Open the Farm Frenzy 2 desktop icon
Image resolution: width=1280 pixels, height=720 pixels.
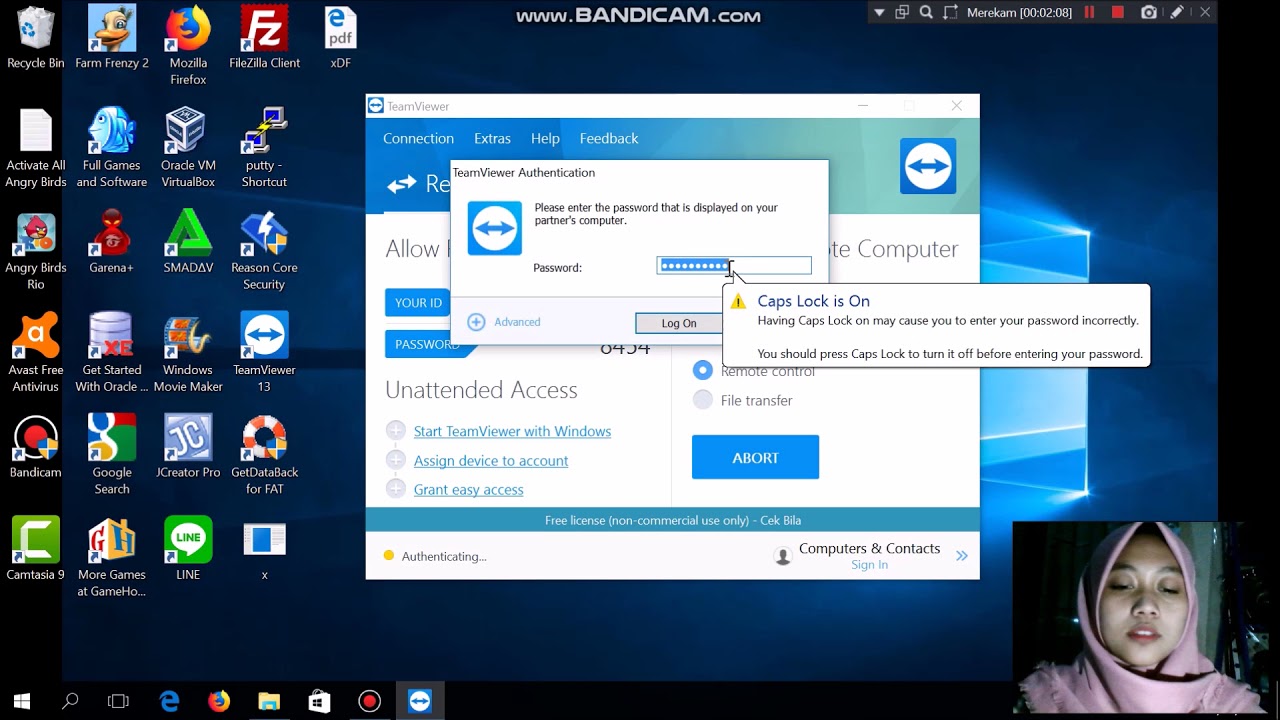pyautogui.click(x=112, y=38)
